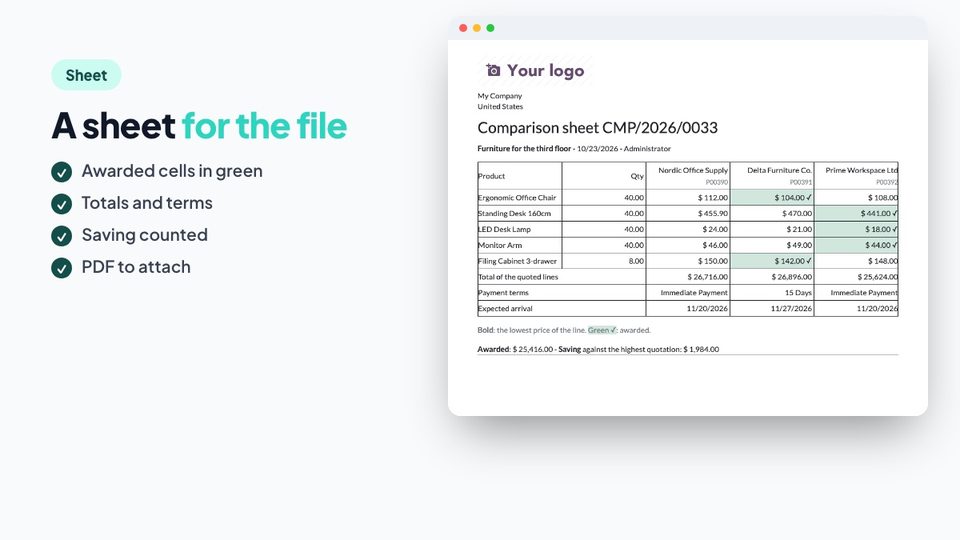Click the LED Desk Lamp row label
Viewport: 960px width, 540px height.
(x=504, y=229)
